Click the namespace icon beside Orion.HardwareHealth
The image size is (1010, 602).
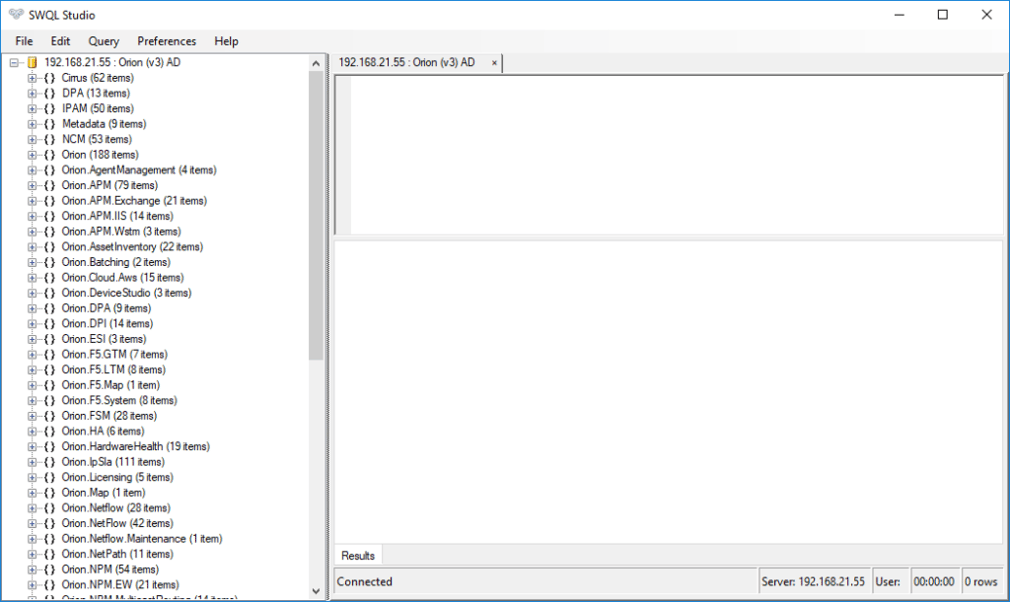click(x=49, y=446)
